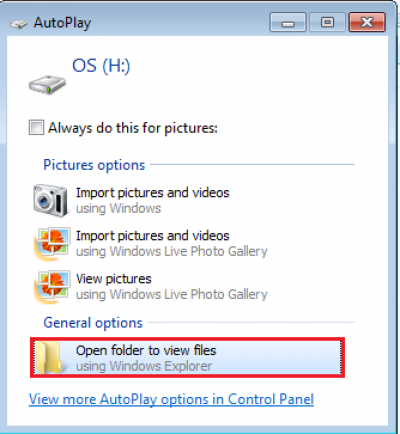This screenshot has height=434, width=400.
Task: Click the Photo Gallery icon beside View pictures
Action: click(x=52, y=287)
